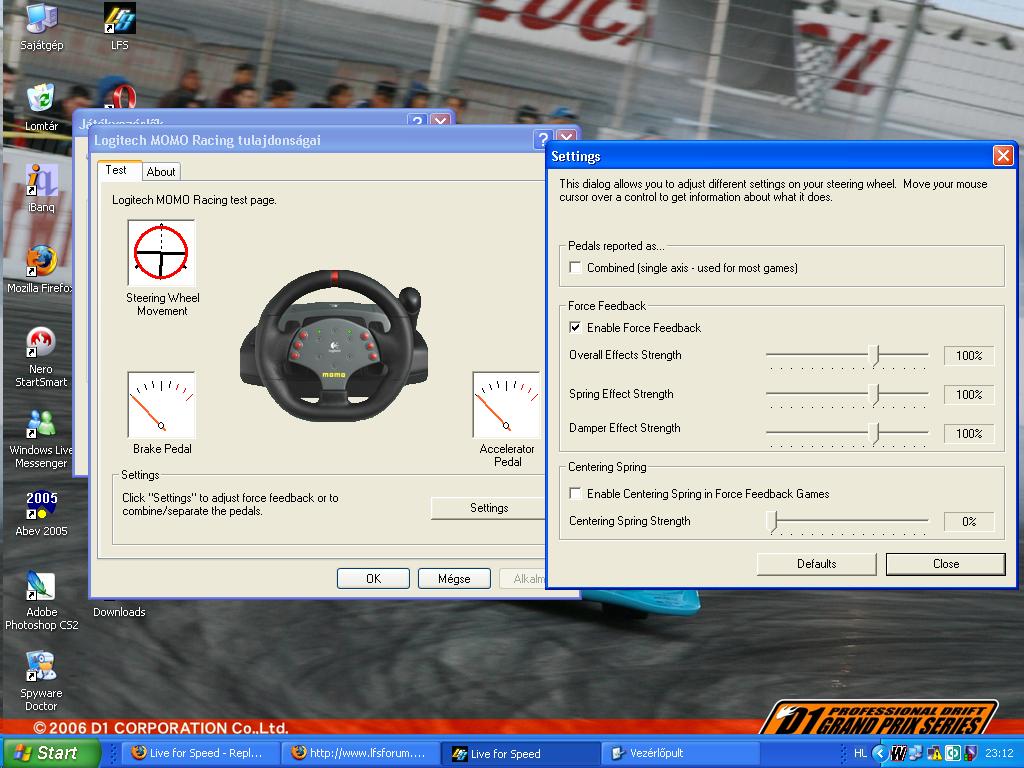Open the Sajátgép desktop icon

[x=41, y=27]
